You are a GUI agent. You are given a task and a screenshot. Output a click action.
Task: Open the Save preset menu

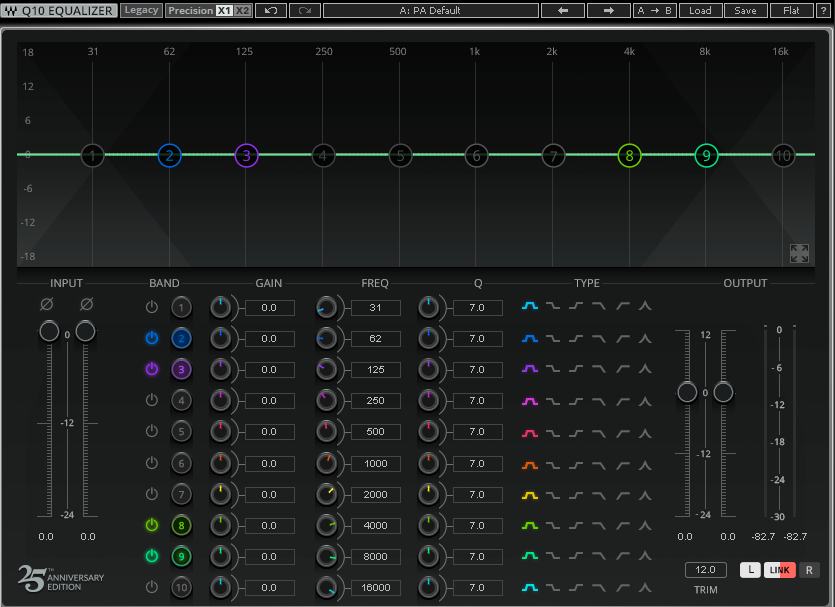[x=746, y=10]
